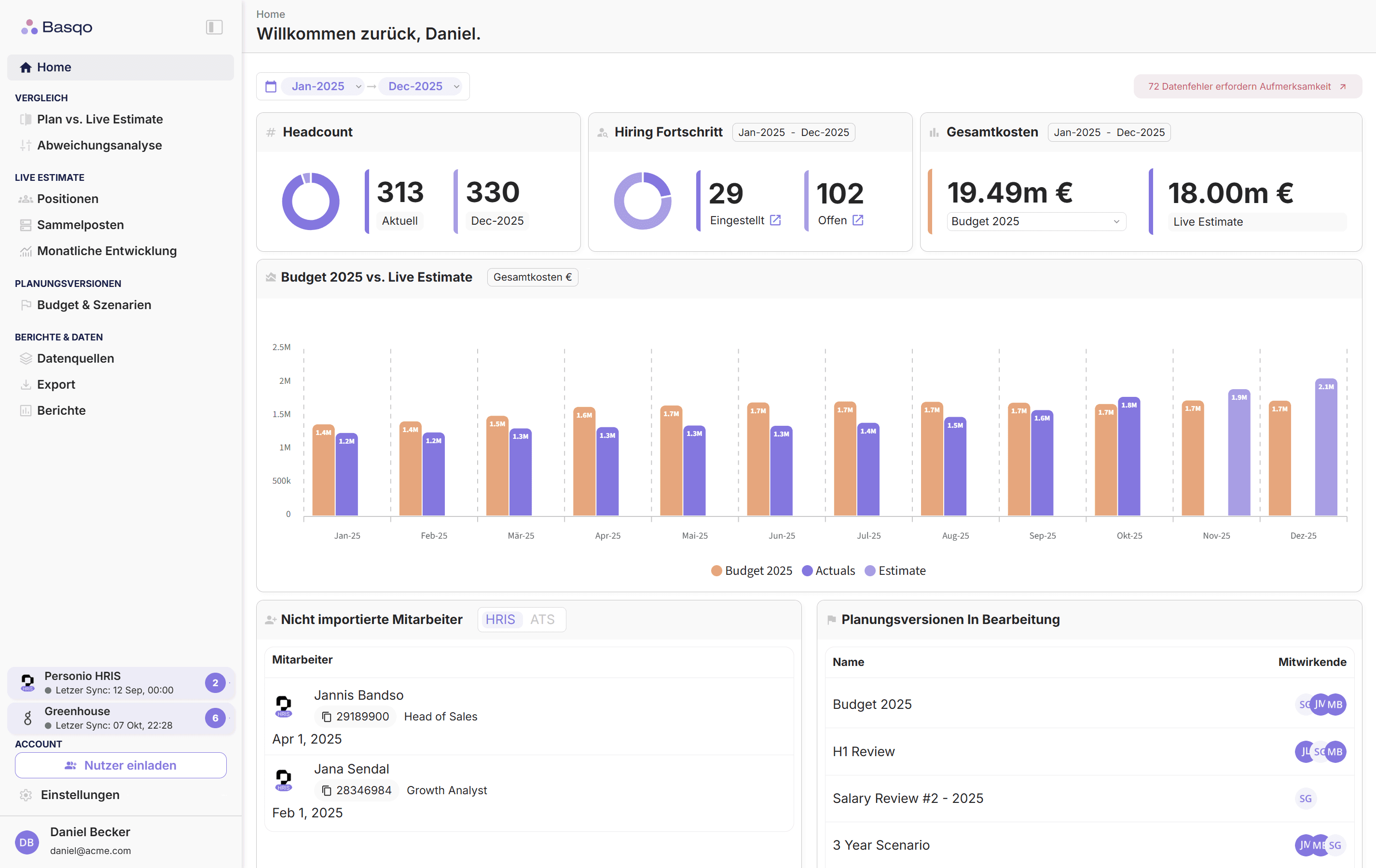
Task: Open external link icon next to Eingestellt
Action: [x=775, y=220]
